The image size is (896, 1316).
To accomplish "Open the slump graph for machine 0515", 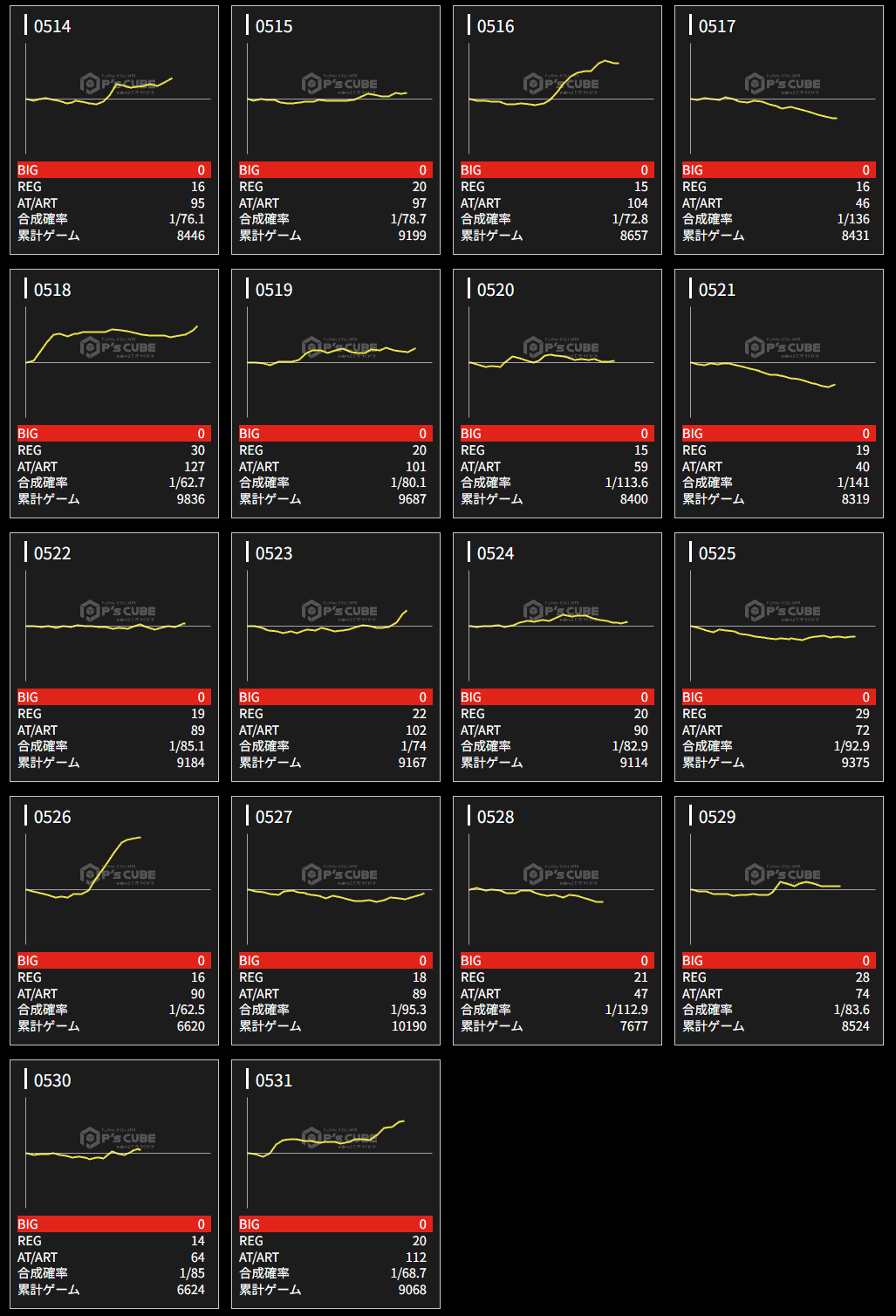I will click(339, 99).
